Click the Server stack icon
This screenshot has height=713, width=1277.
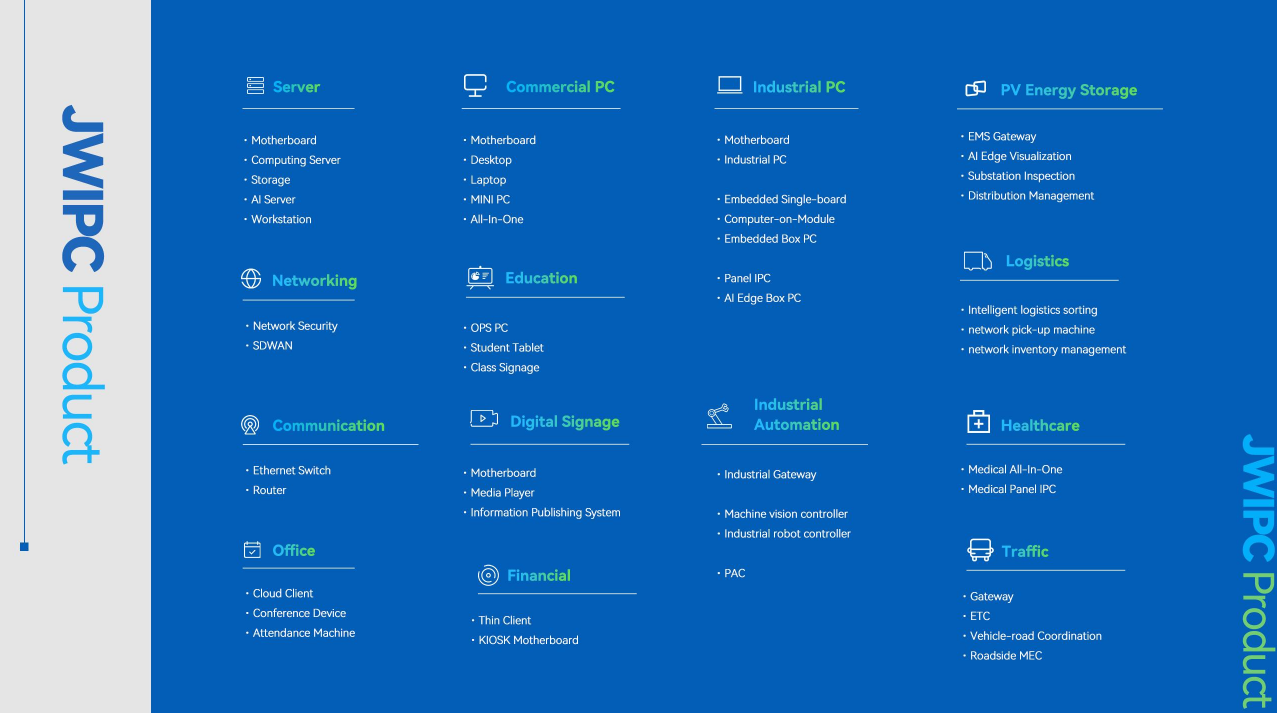point(255,86)
